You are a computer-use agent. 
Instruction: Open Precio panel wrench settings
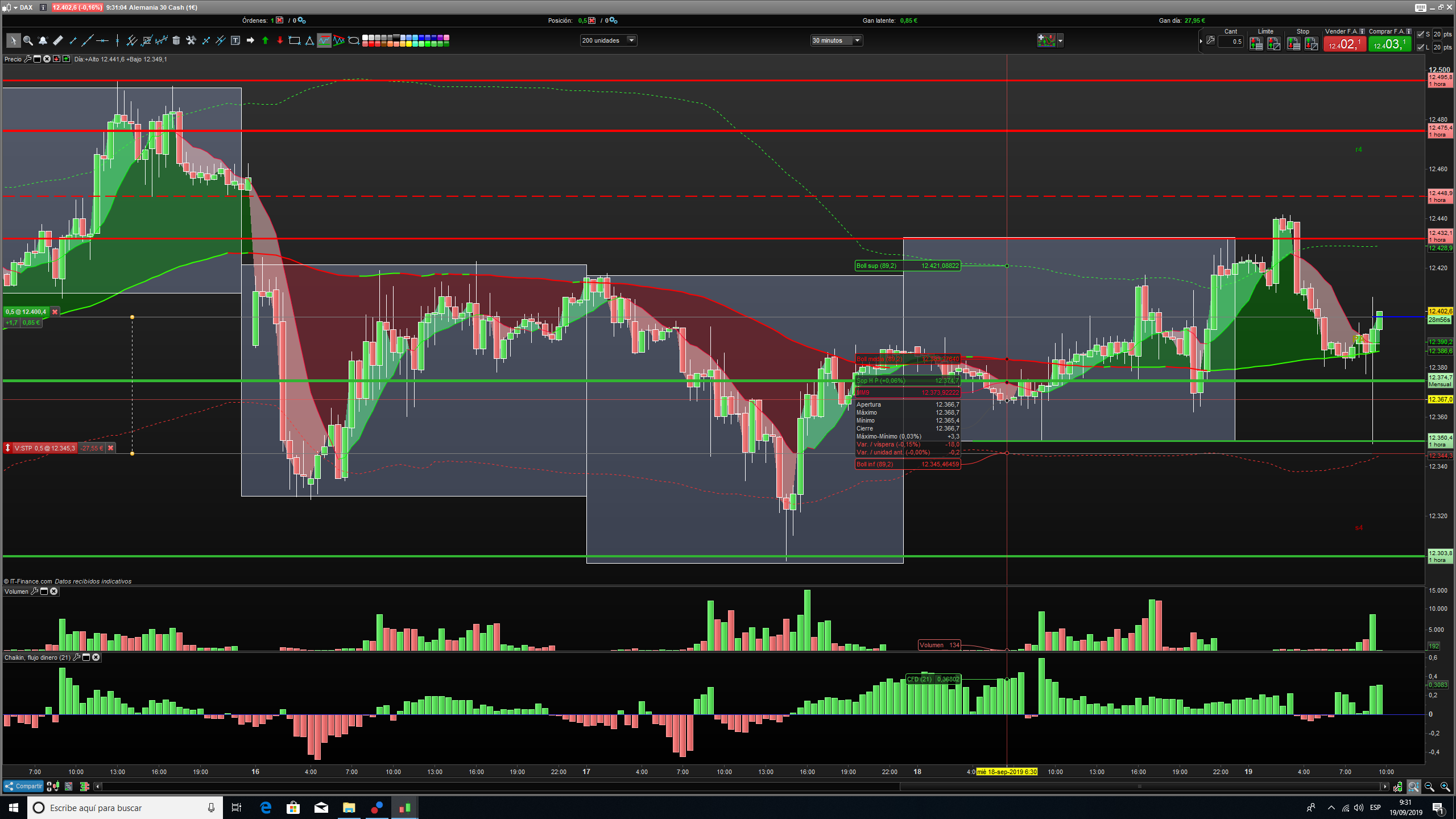point(27,59)
